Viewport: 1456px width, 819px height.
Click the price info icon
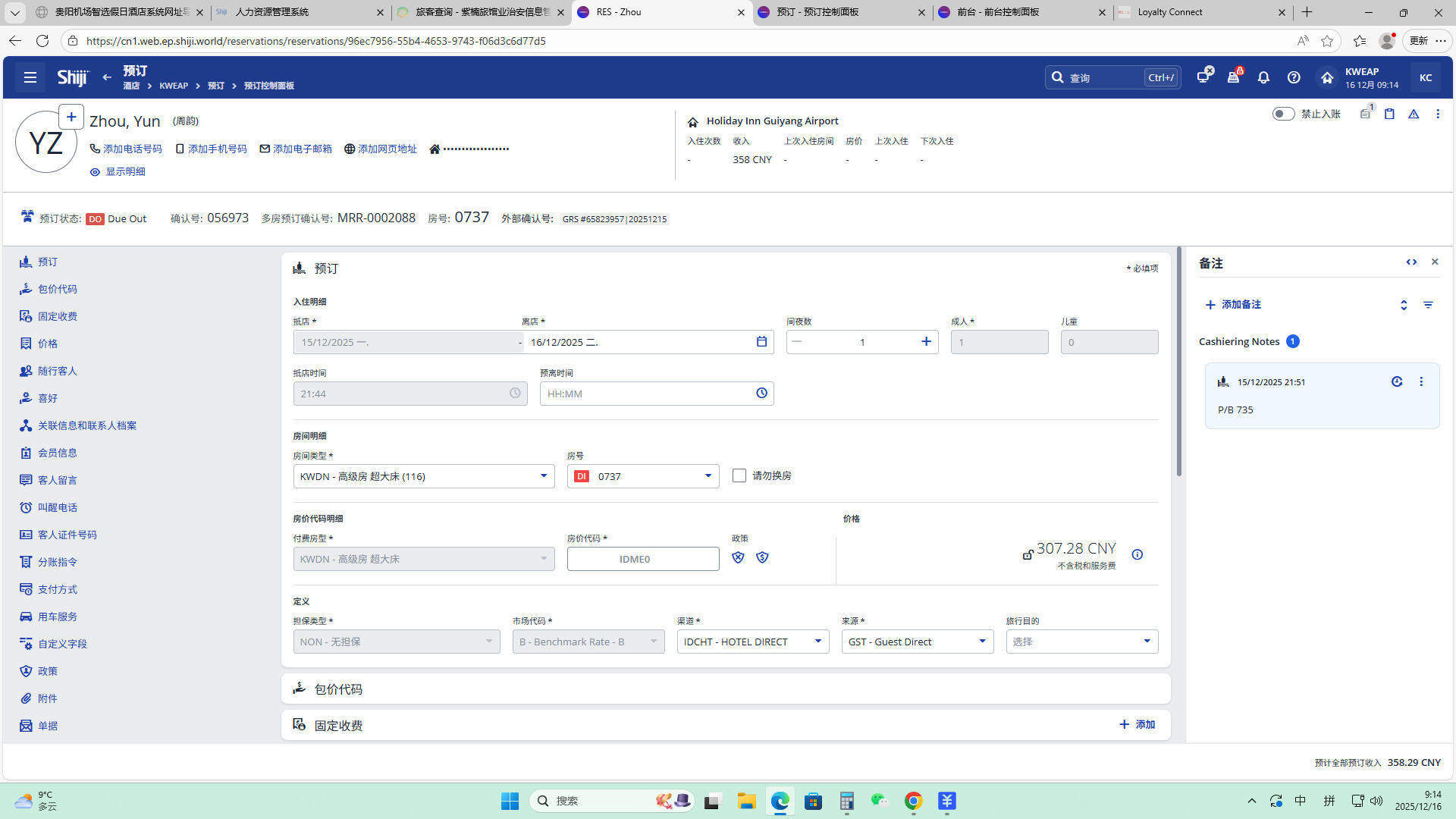[1137, 554]
